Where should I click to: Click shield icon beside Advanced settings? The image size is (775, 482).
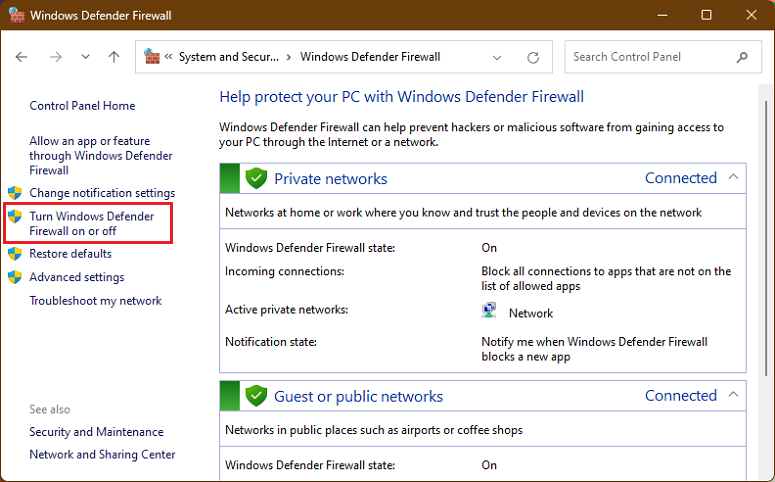[15, 277]
